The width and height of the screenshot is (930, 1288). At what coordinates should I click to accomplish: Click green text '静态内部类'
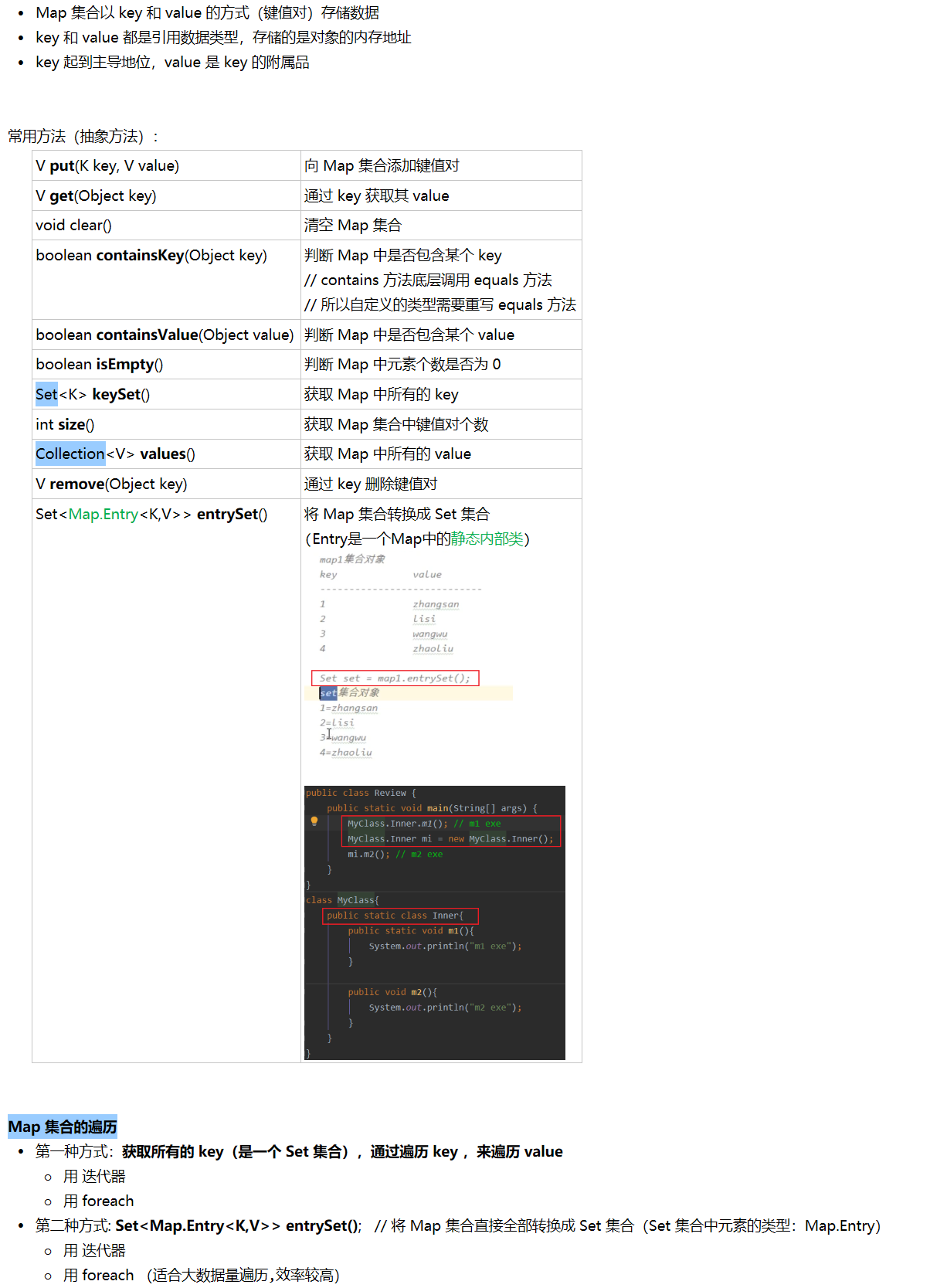tap(487, 539)
